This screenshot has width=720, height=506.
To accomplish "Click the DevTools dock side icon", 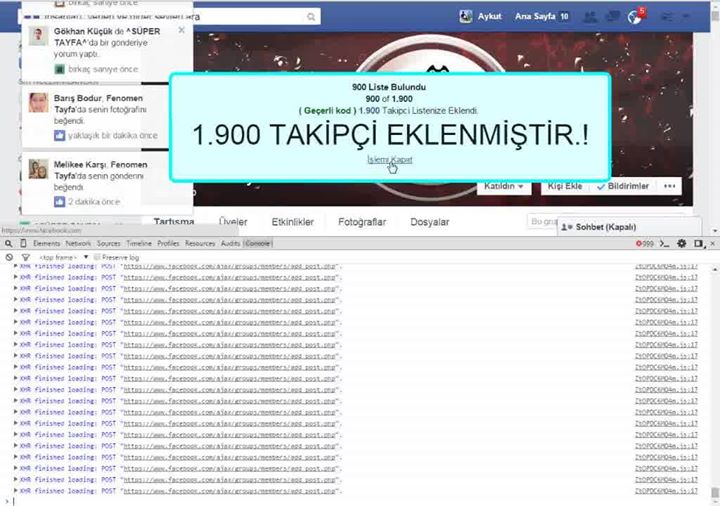I will pyautogui.click(x=699, y=243).
